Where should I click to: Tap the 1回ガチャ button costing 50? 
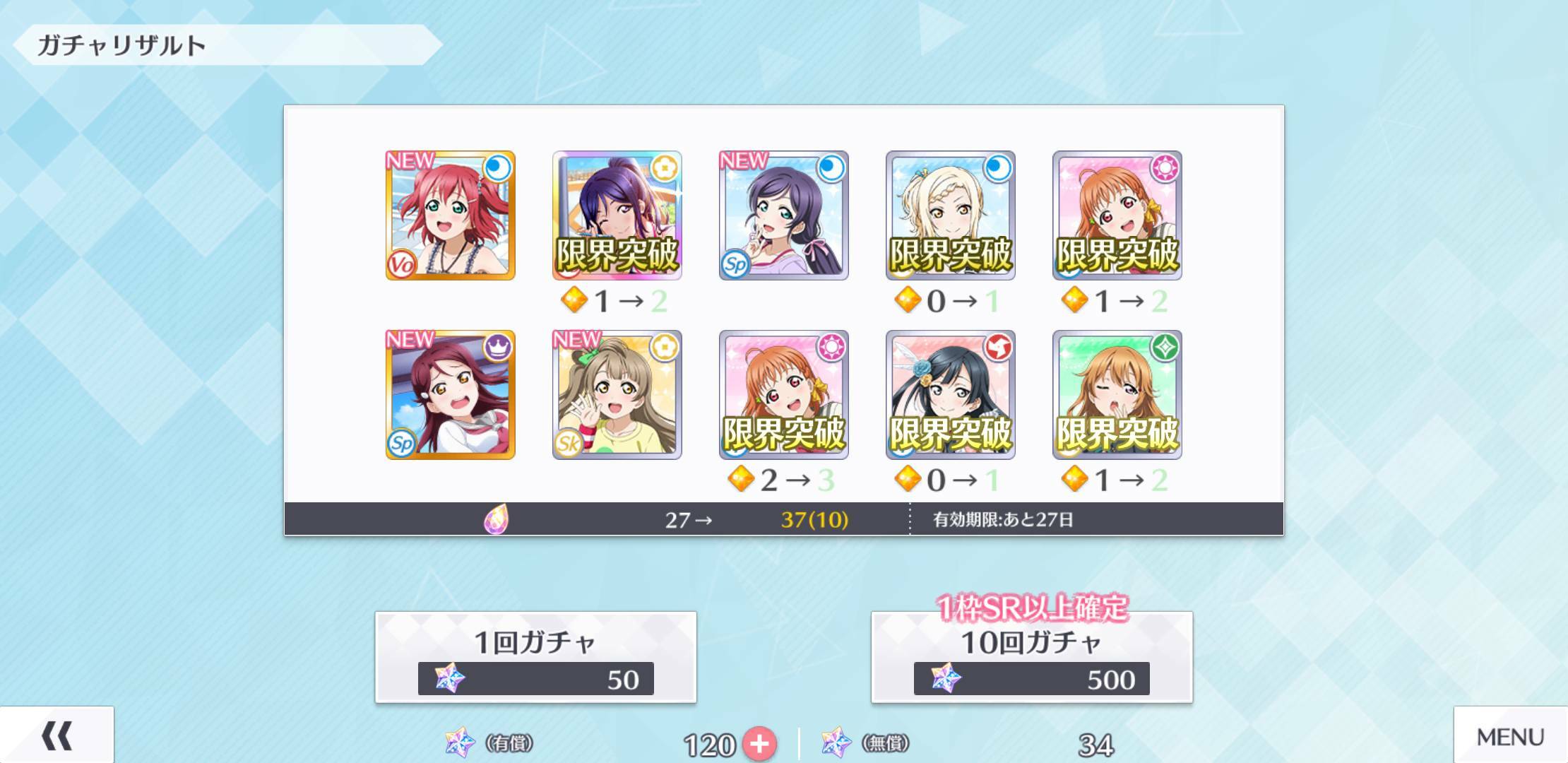point(535,657)
